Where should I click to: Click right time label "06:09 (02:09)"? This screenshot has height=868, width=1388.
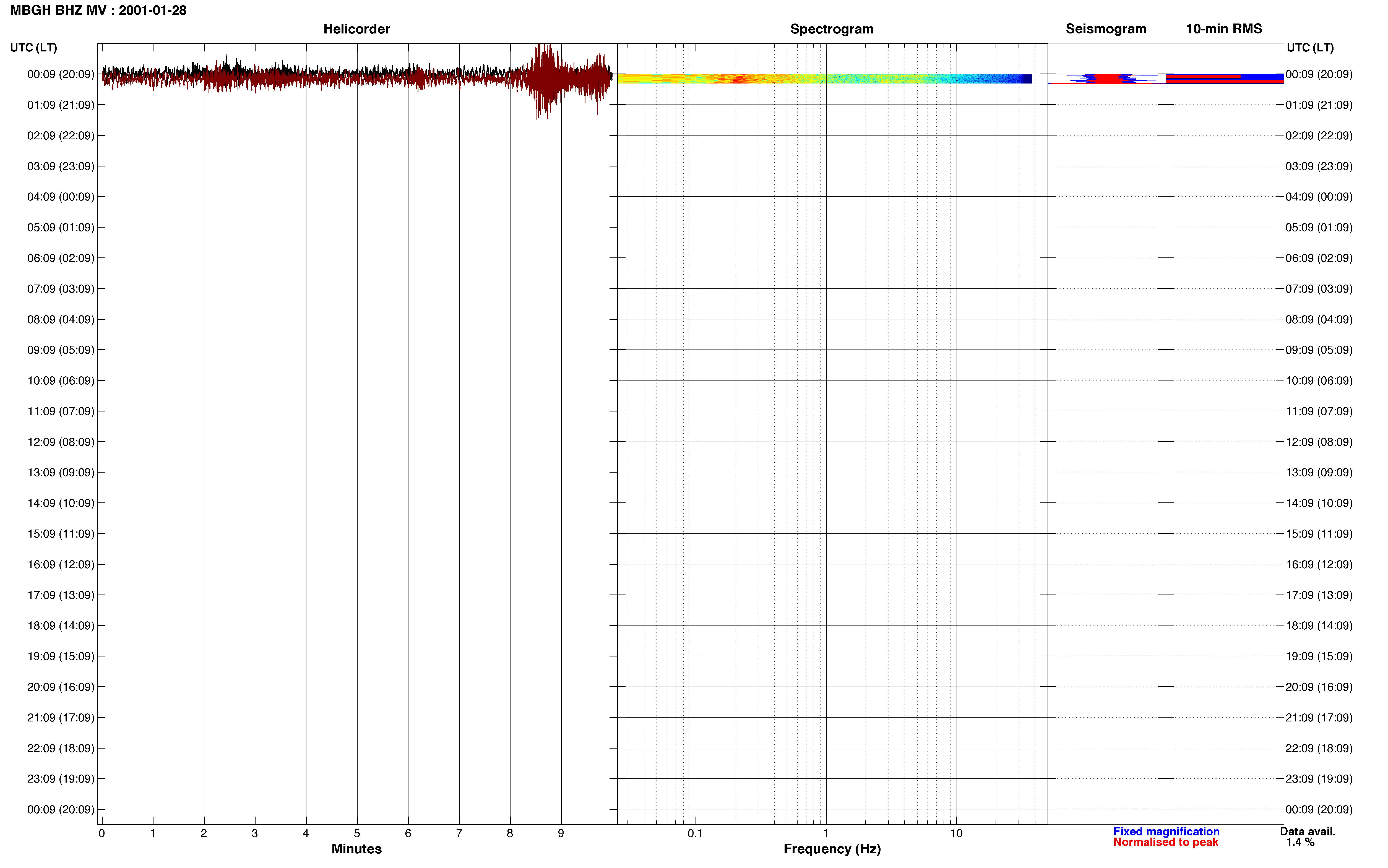coord(1319,258)
